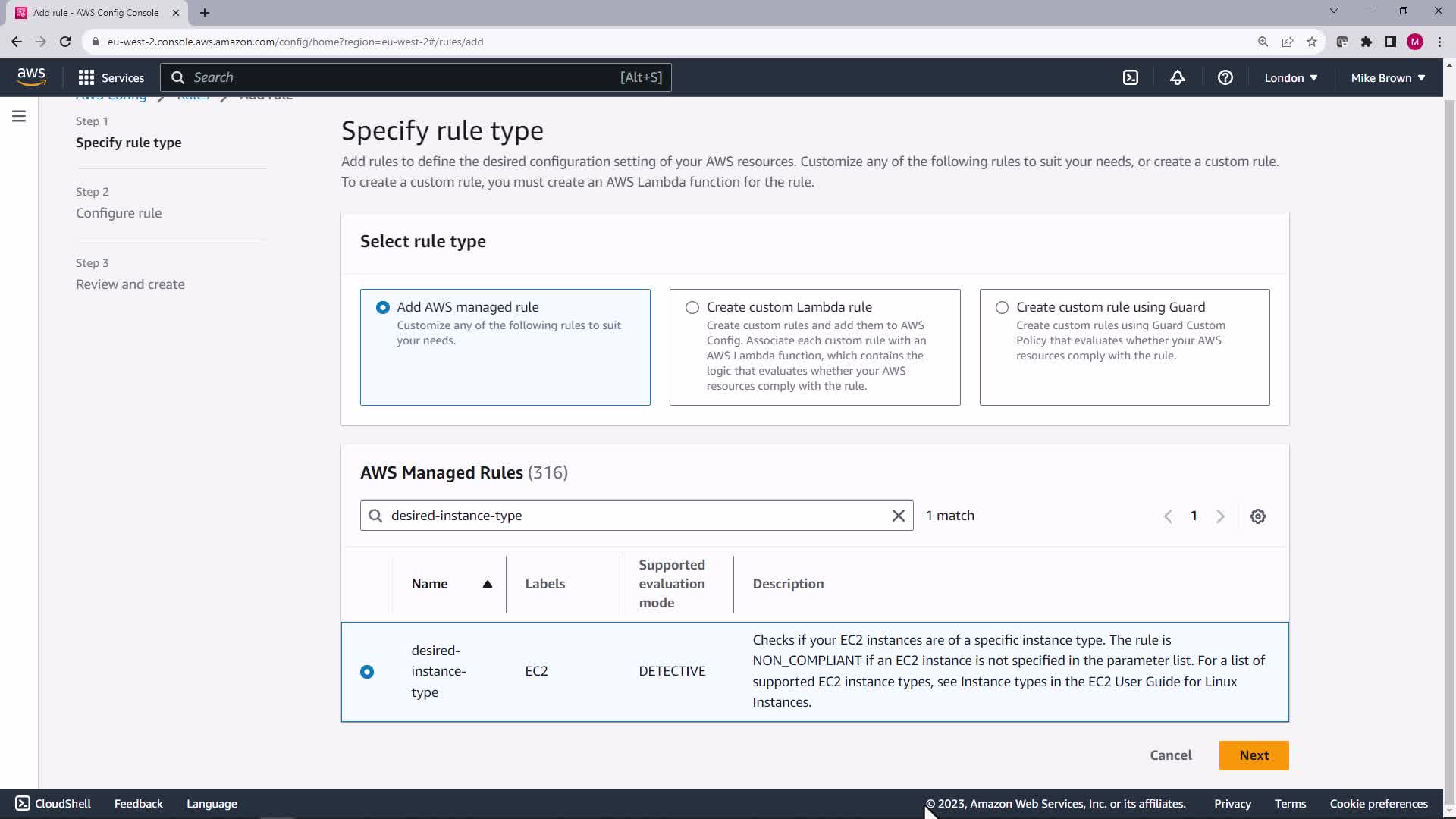Select Create custom rule using Guard
The height and width of the screenshot is (819, 1456).
pyautogui.click(x=1002, y=307)
